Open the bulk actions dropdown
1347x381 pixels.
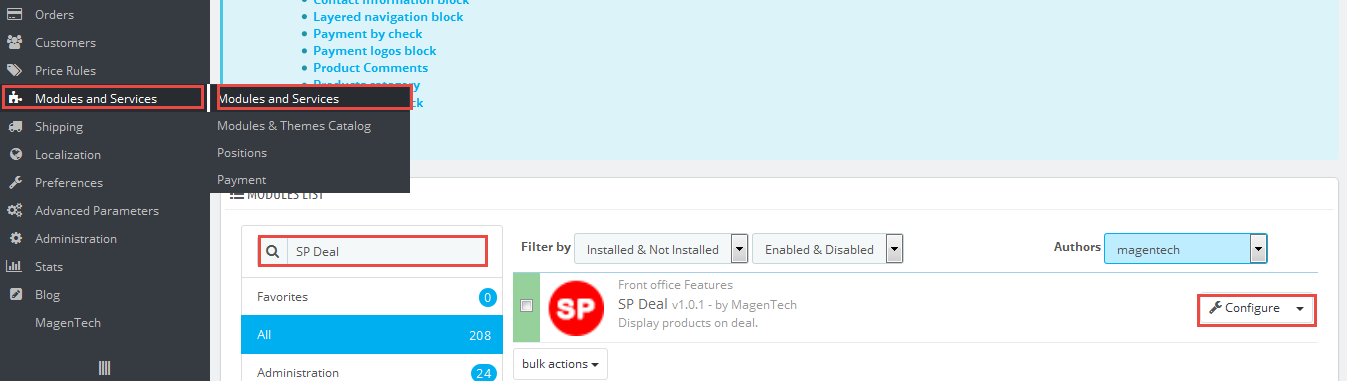[560, 364]
